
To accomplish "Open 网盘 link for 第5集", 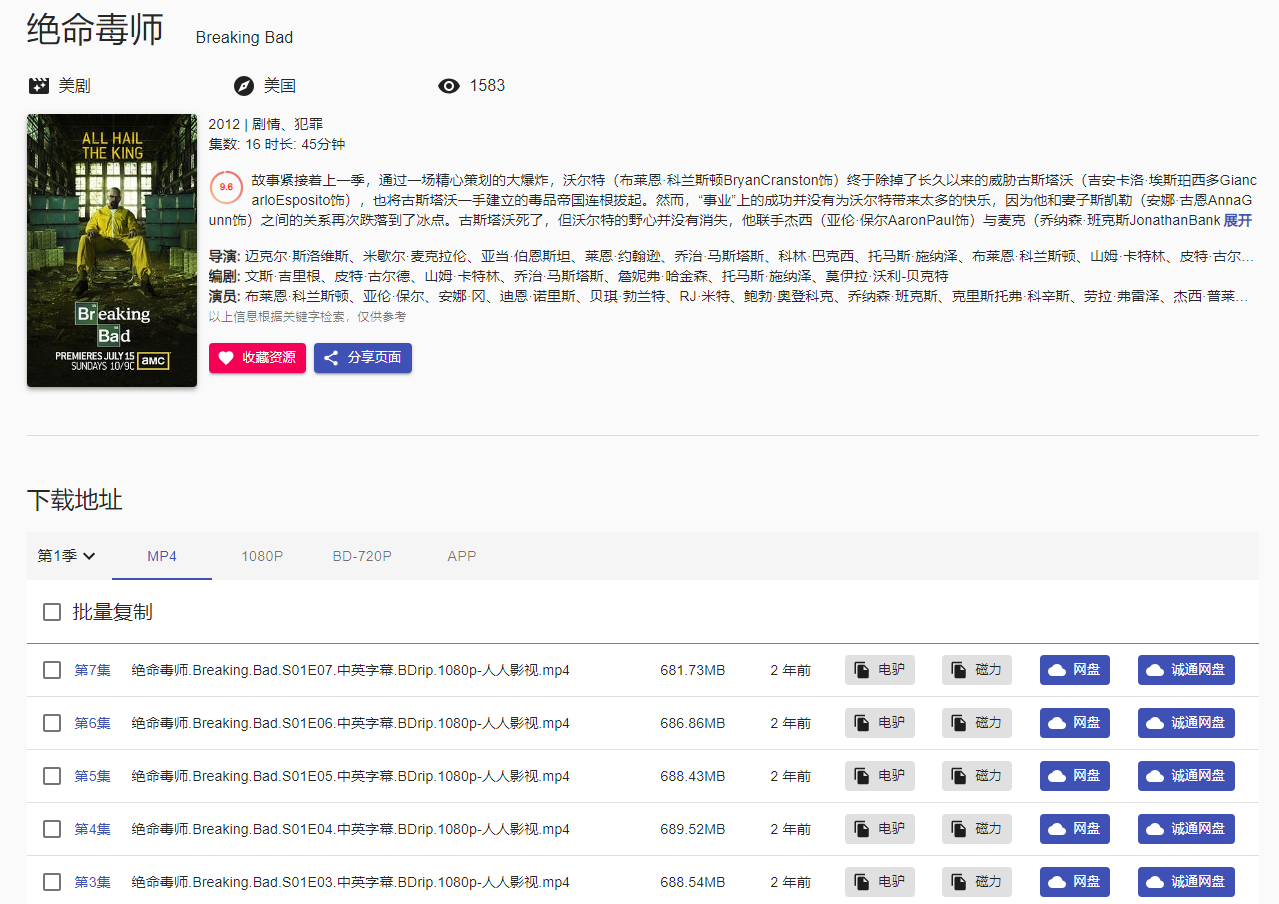I will coord(1075,776).
